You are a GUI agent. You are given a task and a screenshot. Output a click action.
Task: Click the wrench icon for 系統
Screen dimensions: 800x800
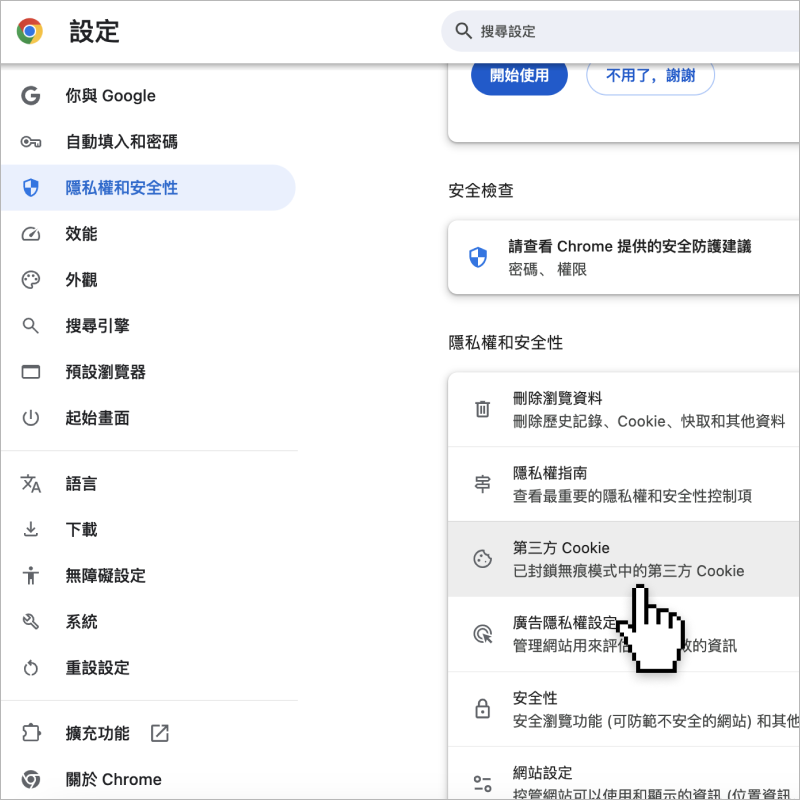click(x=31, y=621)
